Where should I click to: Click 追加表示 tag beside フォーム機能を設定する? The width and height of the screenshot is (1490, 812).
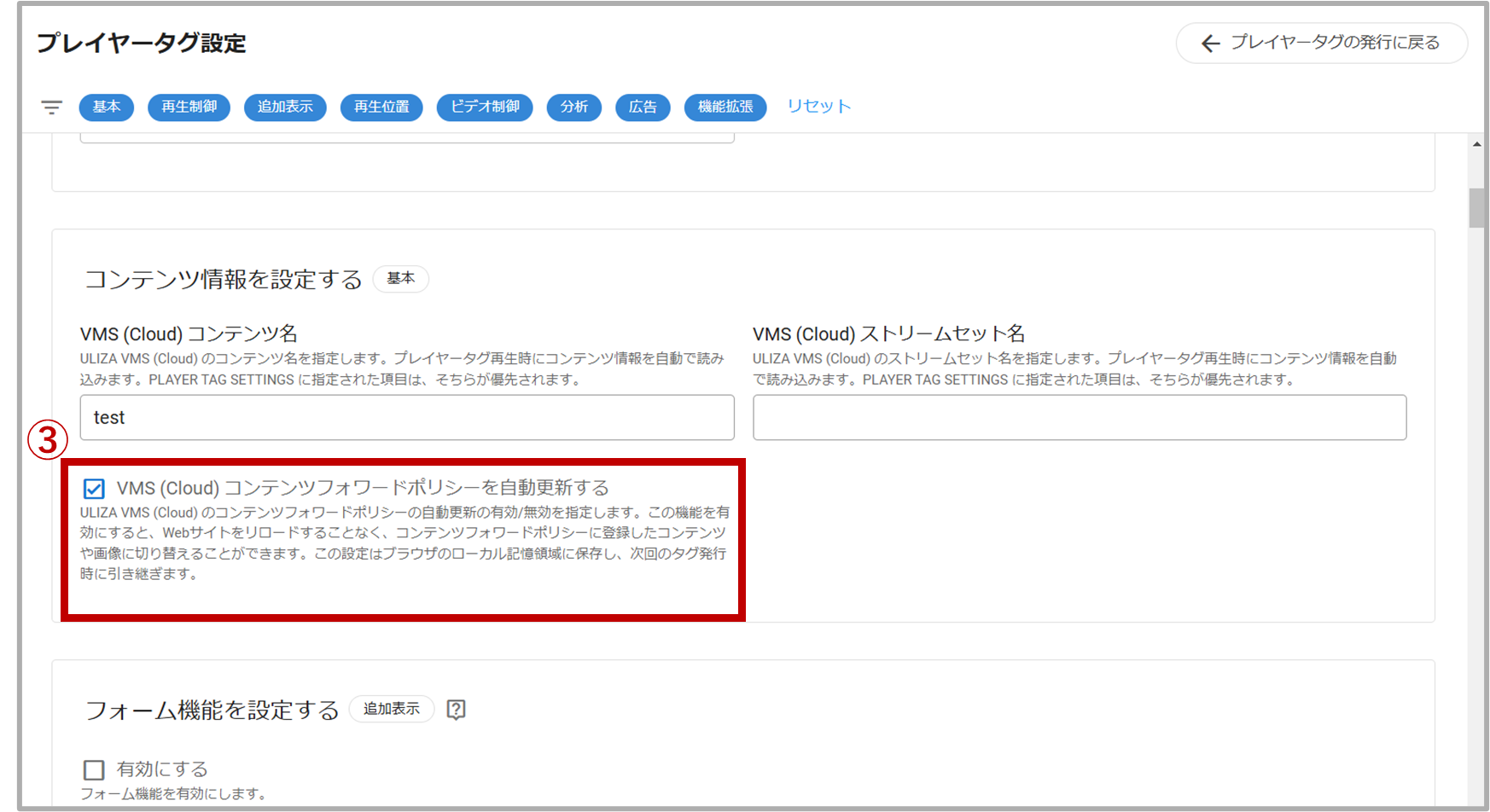(392, 709)
